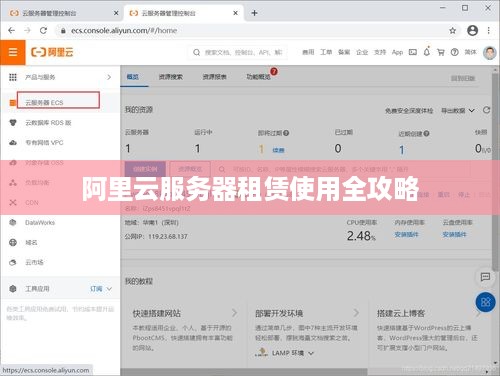Open the App top menu

[397, 52]
